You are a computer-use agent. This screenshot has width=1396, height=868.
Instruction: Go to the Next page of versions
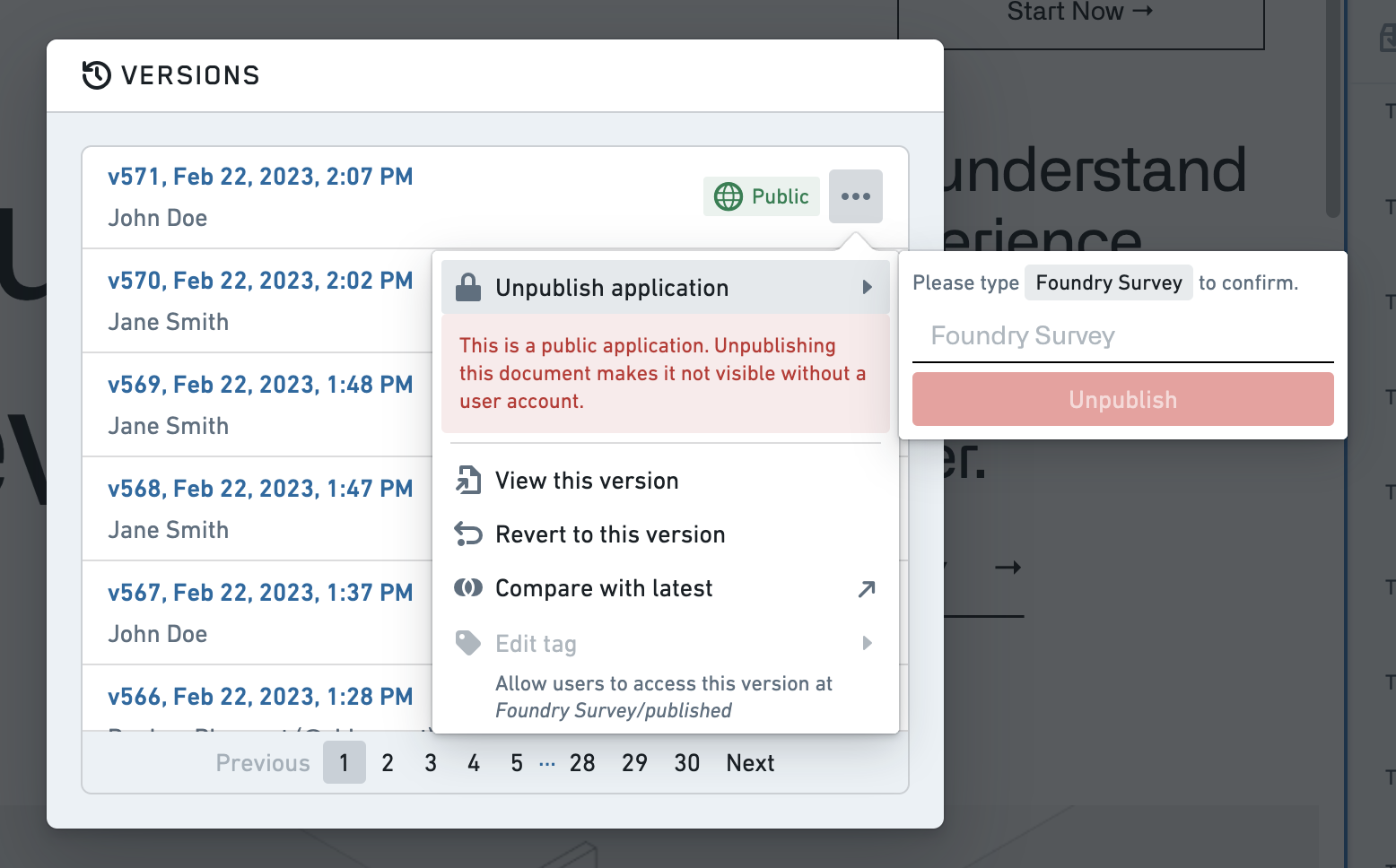(750, 763)
